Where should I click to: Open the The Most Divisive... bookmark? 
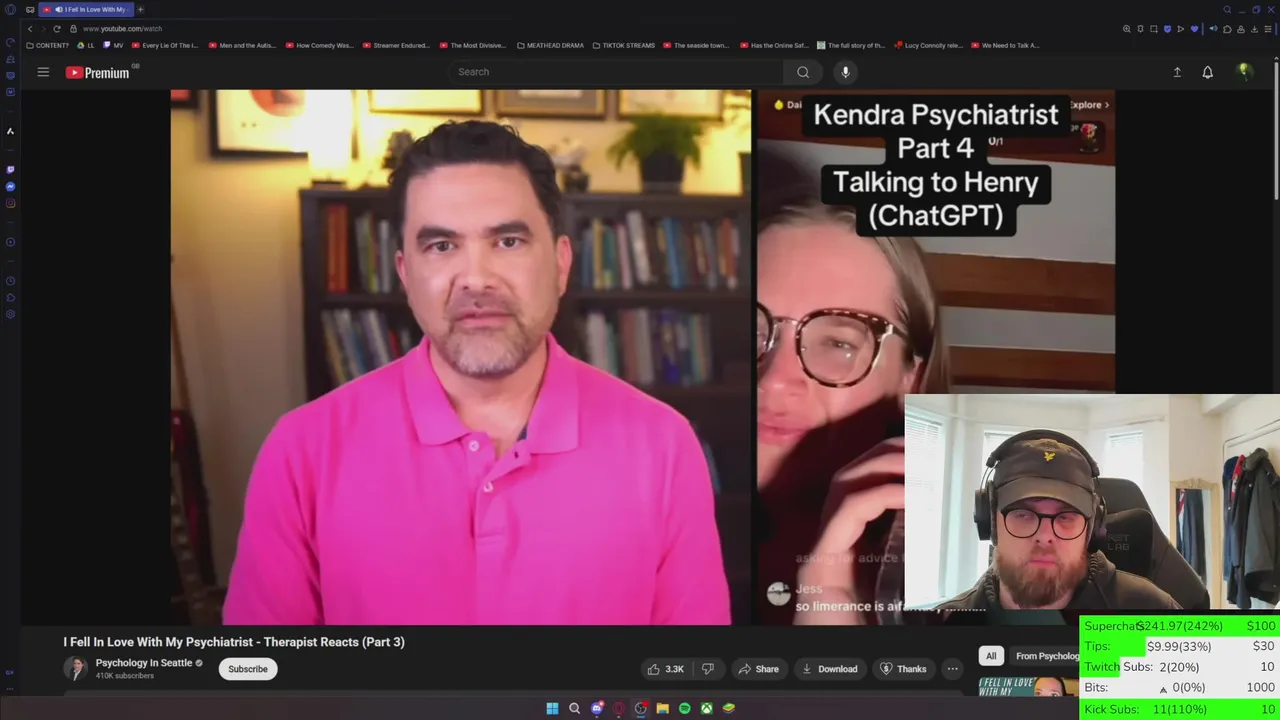[x=473, y=45]
